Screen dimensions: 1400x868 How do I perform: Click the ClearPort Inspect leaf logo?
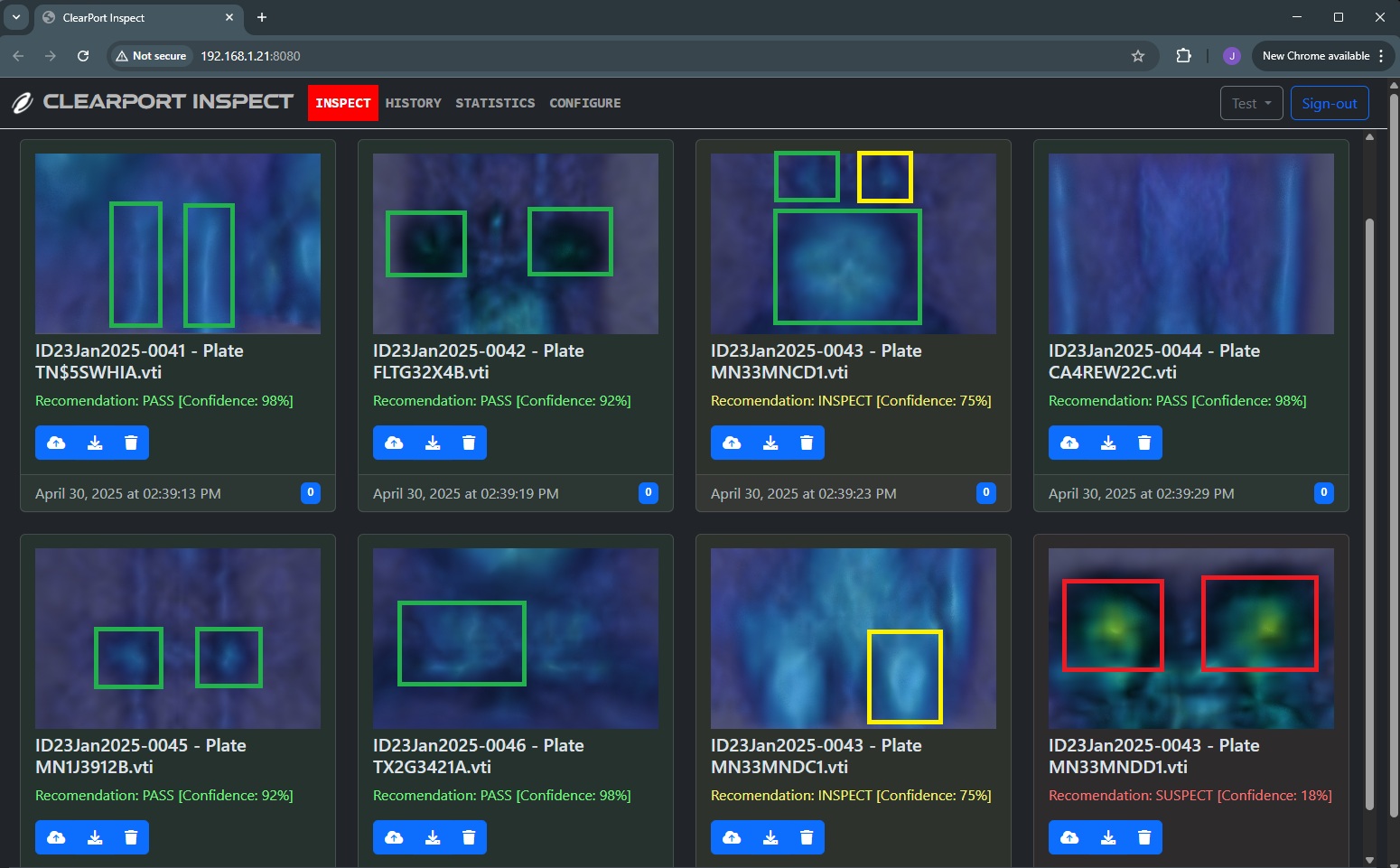[23, 103]
